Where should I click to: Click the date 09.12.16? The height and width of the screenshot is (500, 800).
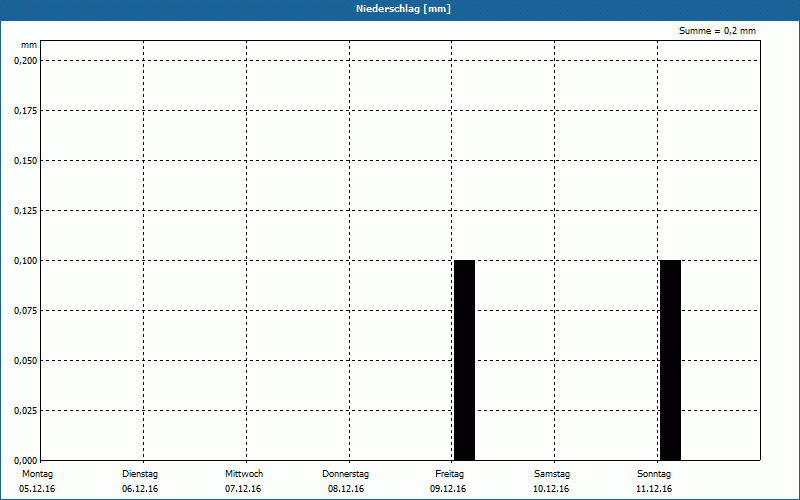coord(448,489)
